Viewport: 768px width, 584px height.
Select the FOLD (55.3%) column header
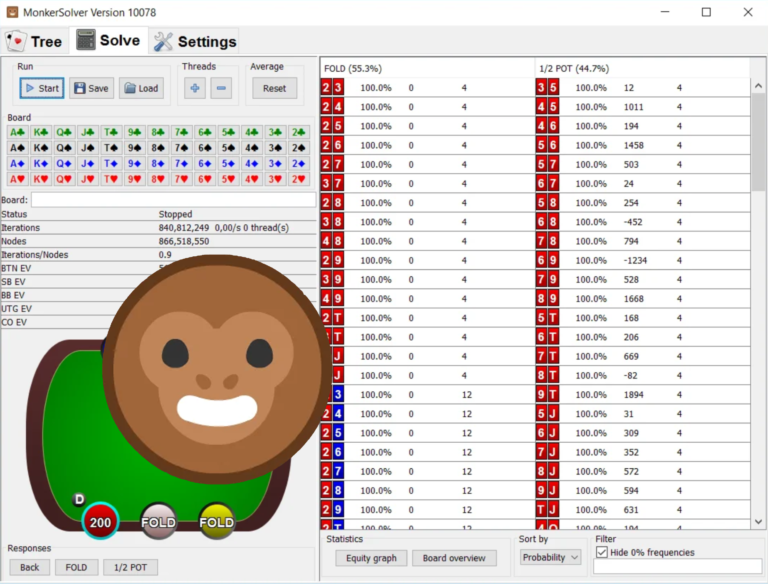(x=427, y=69)
